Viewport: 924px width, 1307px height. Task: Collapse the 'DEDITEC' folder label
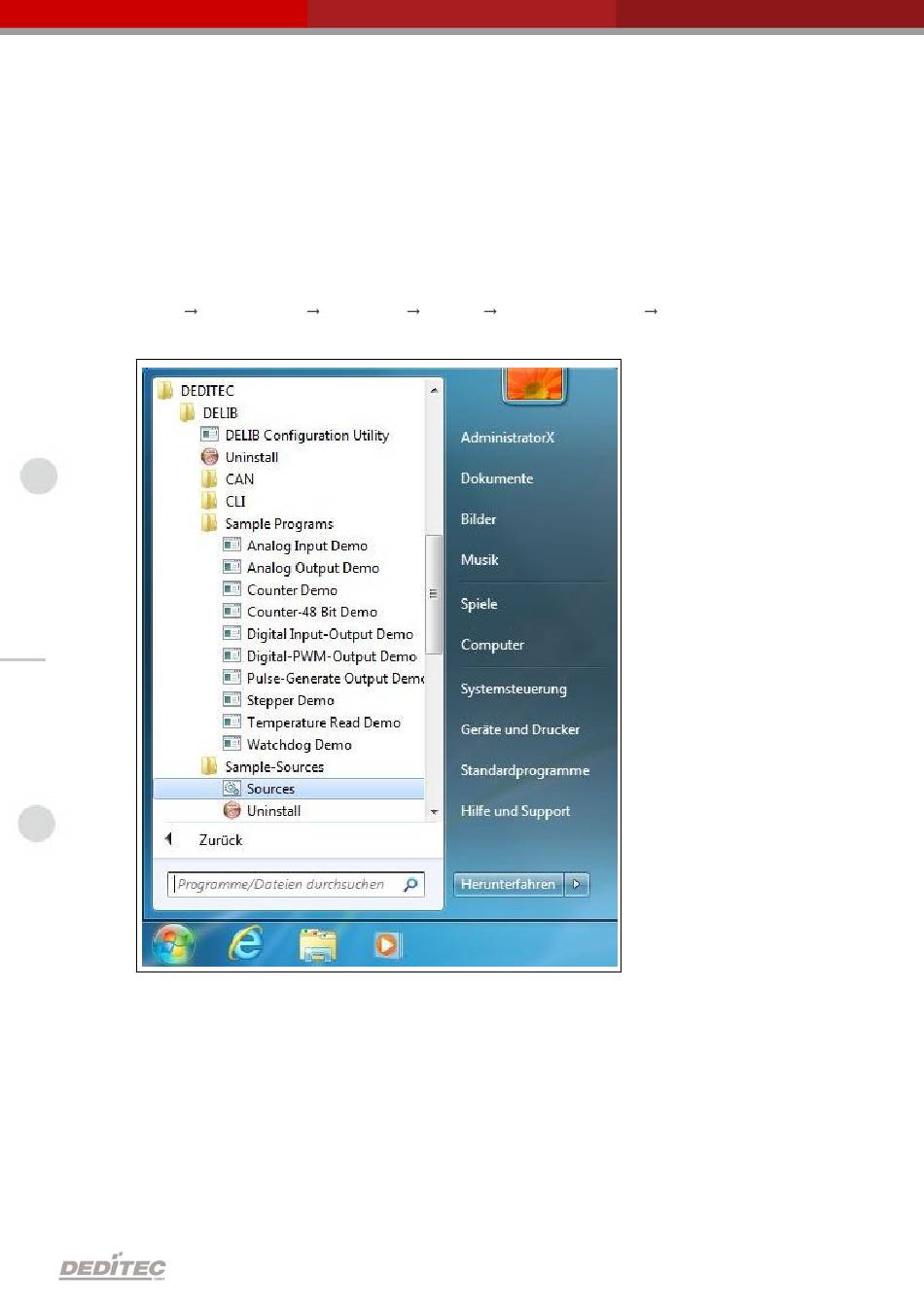[207, 391]
